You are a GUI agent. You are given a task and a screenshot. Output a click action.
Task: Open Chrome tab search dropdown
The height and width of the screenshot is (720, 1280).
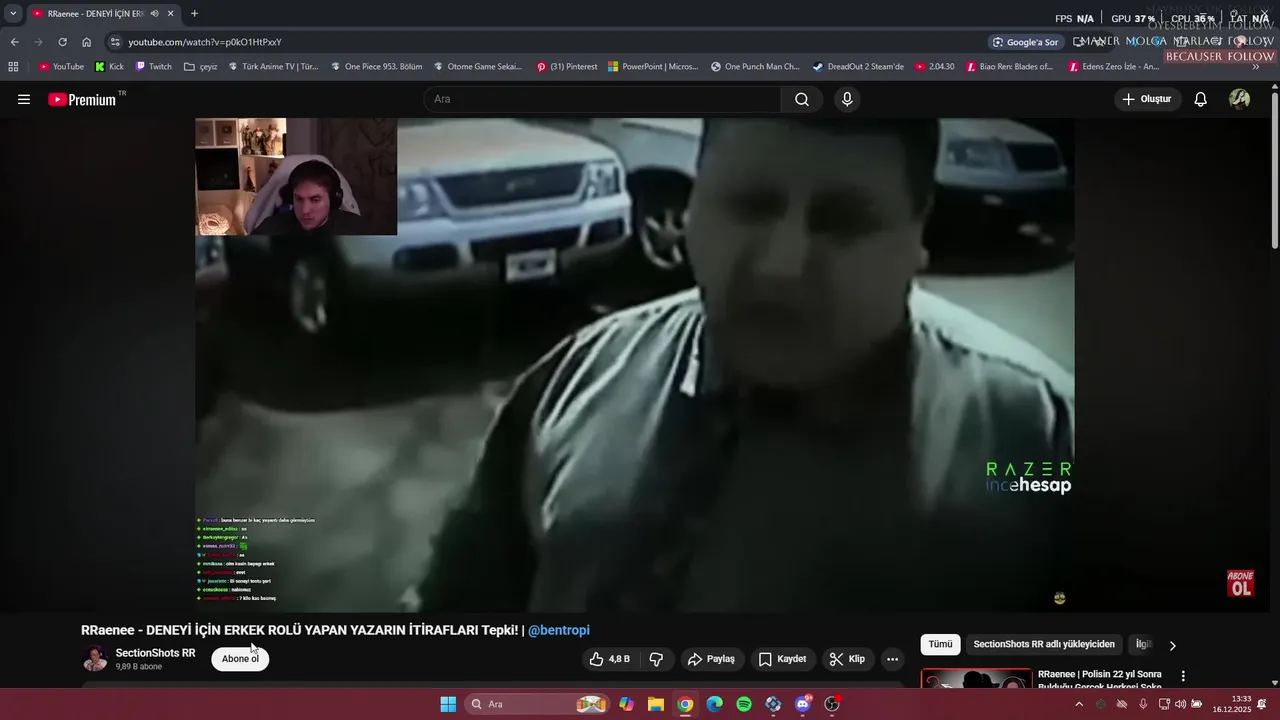[x=13, y=13]
